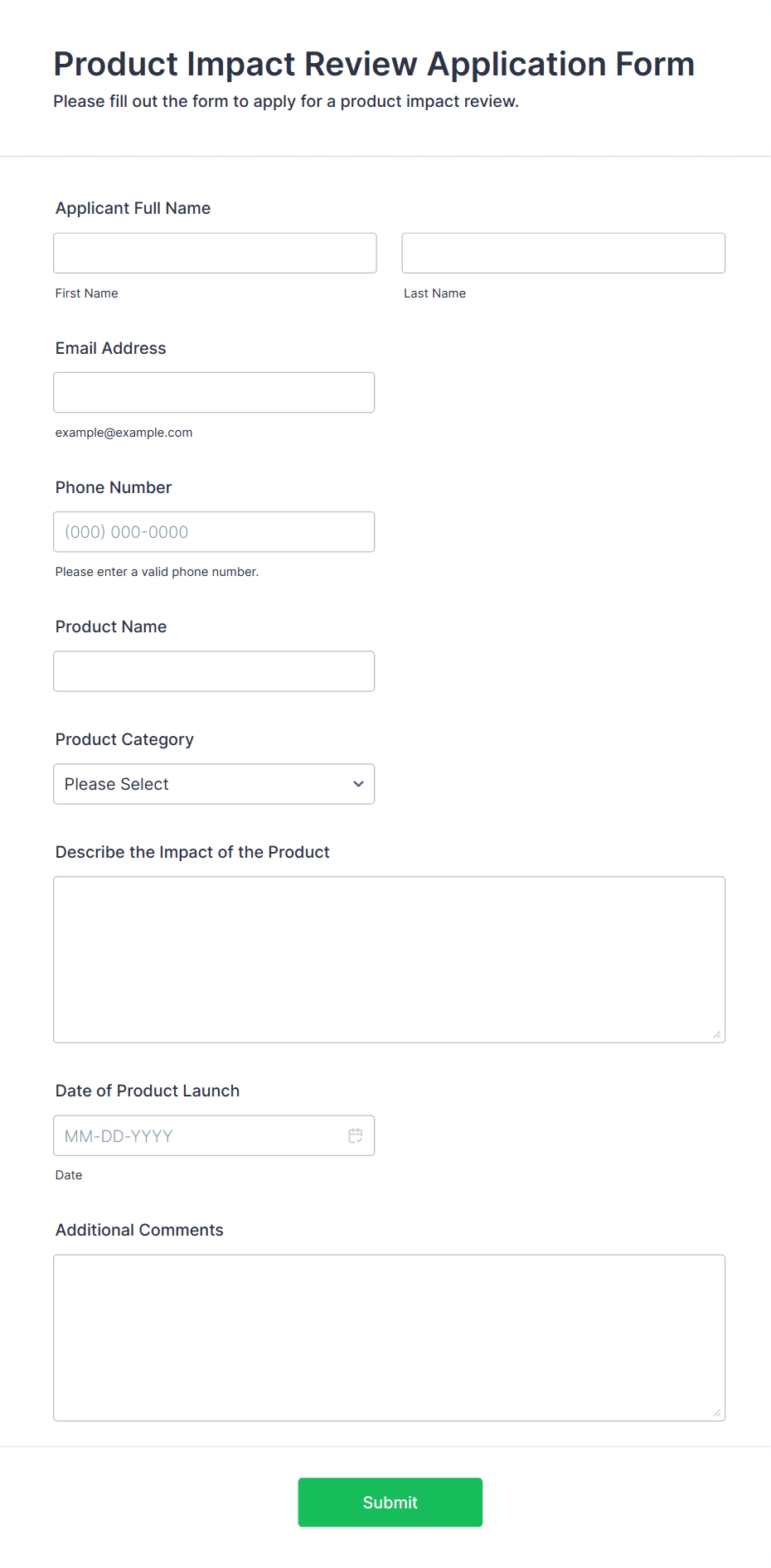Click the MM-DD-YYYY launch date field
This screenshot has height=1568, width=771.
(199, 1135)
